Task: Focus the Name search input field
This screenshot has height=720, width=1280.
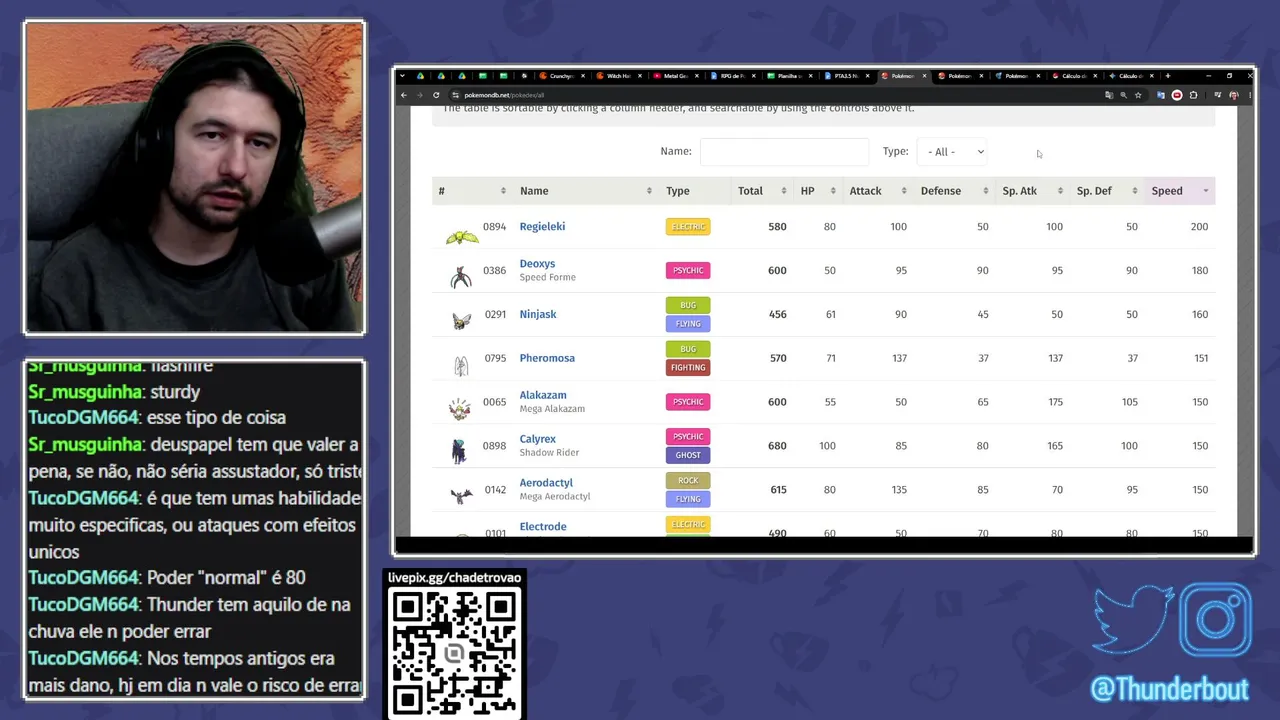Action: (784, 152)
